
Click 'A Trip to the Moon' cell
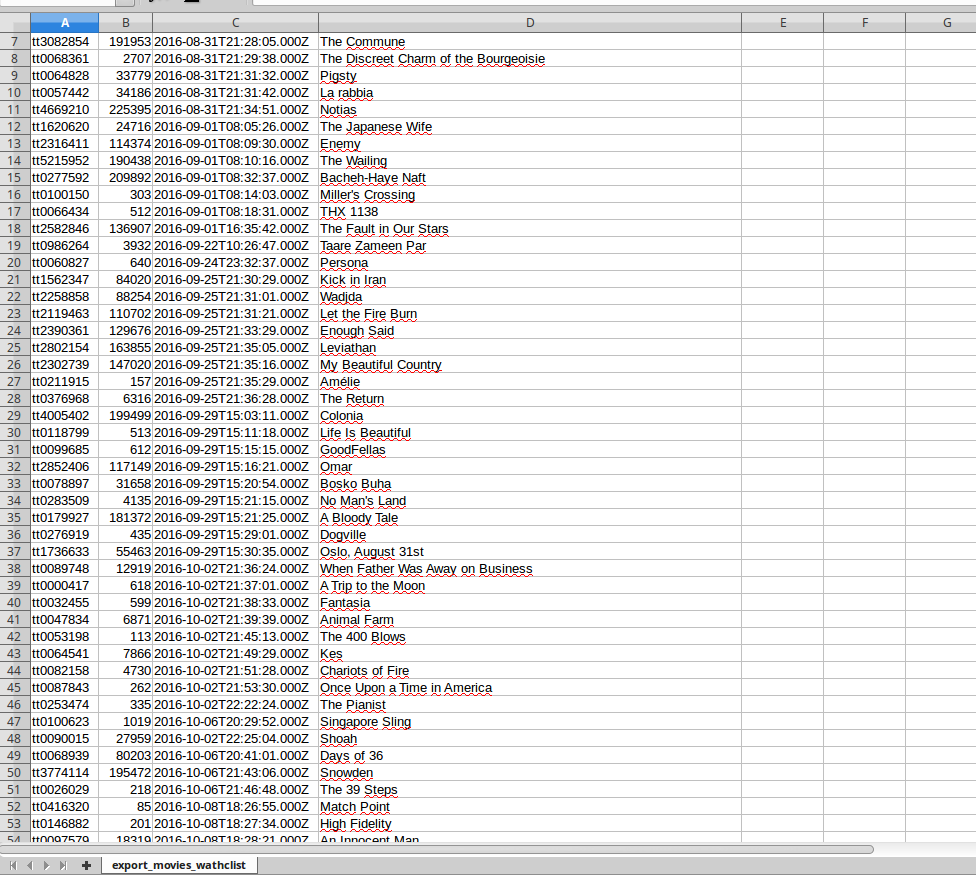[x=530, y=586]
